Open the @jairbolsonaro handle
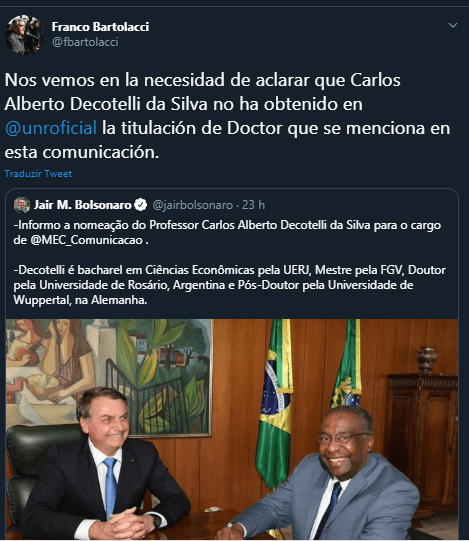 click(193, 205)
